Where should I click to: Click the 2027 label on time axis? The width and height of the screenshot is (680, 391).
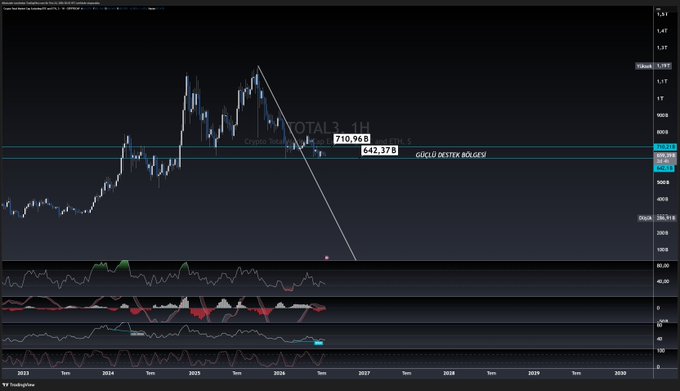(364, 373)
